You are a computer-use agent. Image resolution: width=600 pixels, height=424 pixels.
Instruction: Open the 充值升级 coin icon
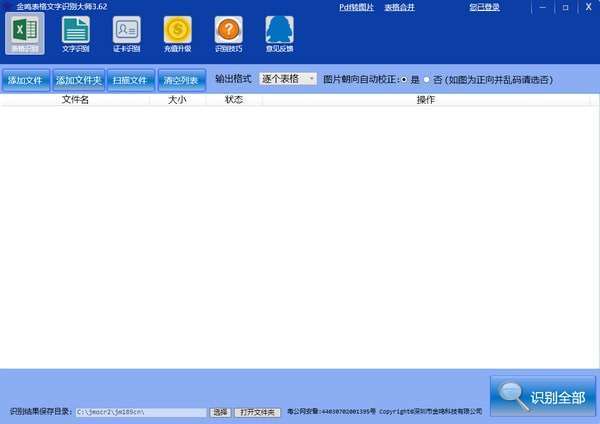178,34
